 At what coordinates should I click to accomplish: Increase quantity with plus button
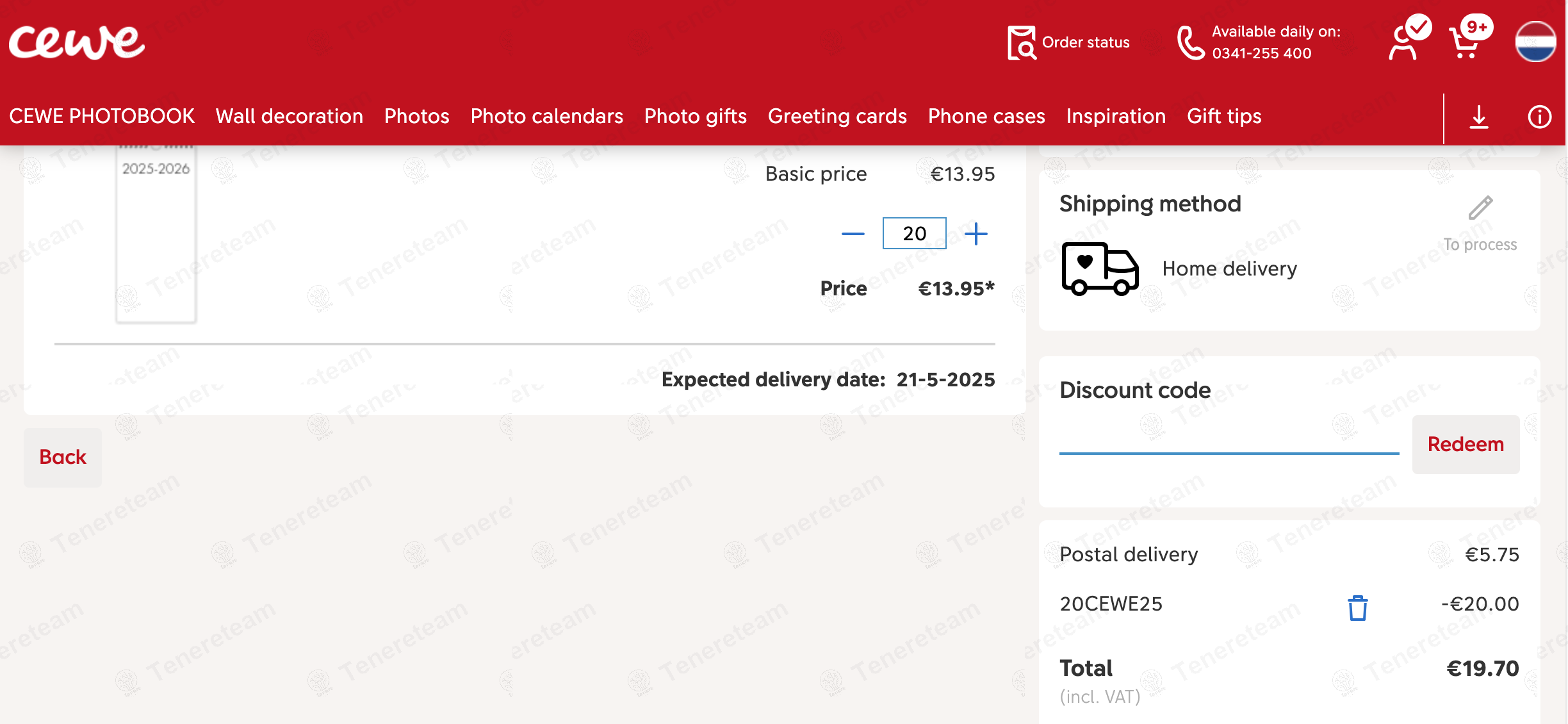pos(976,234)
